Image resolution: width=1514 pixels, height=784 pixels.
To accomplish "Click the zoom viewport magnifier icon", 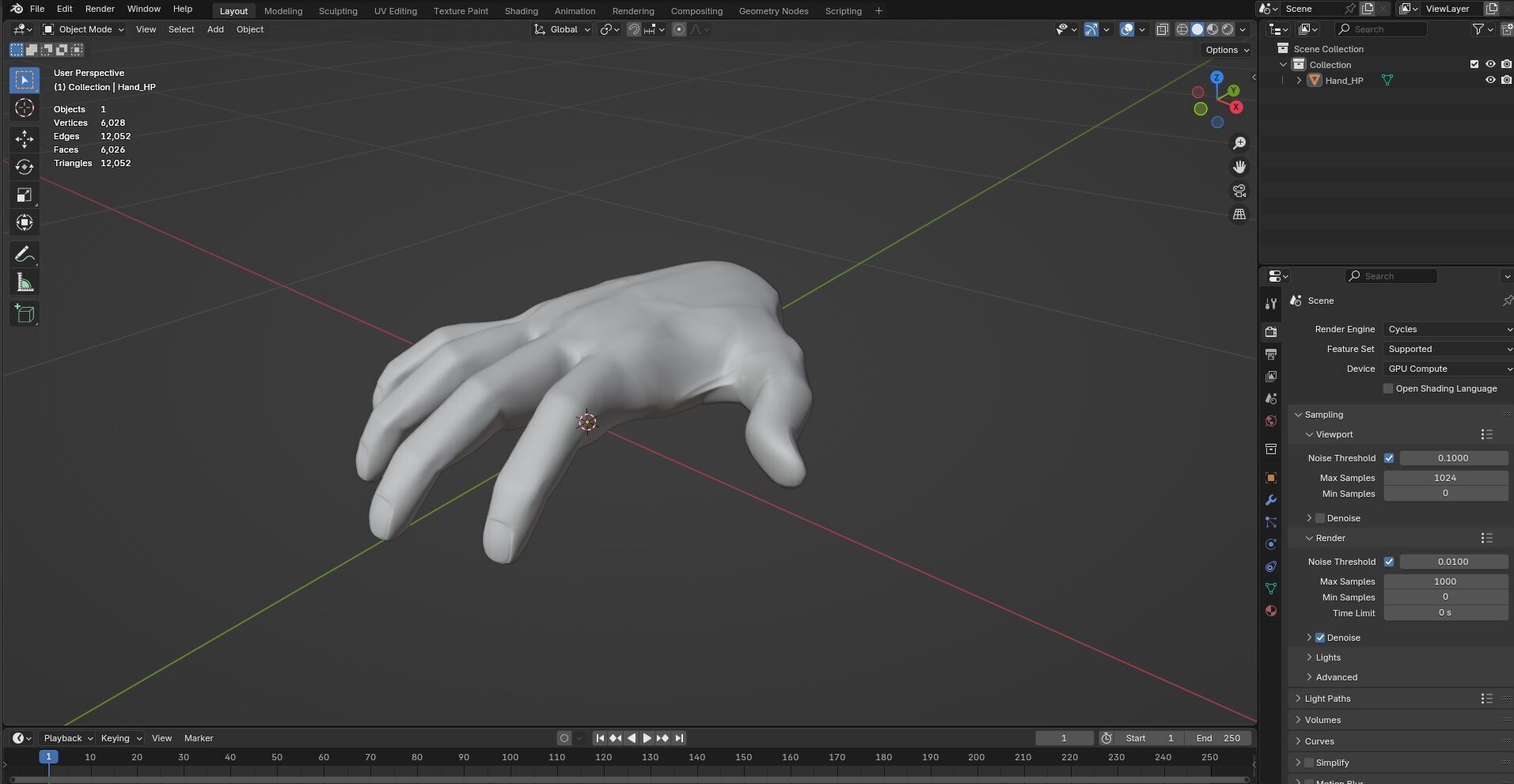I will (x=1239, y=143).
